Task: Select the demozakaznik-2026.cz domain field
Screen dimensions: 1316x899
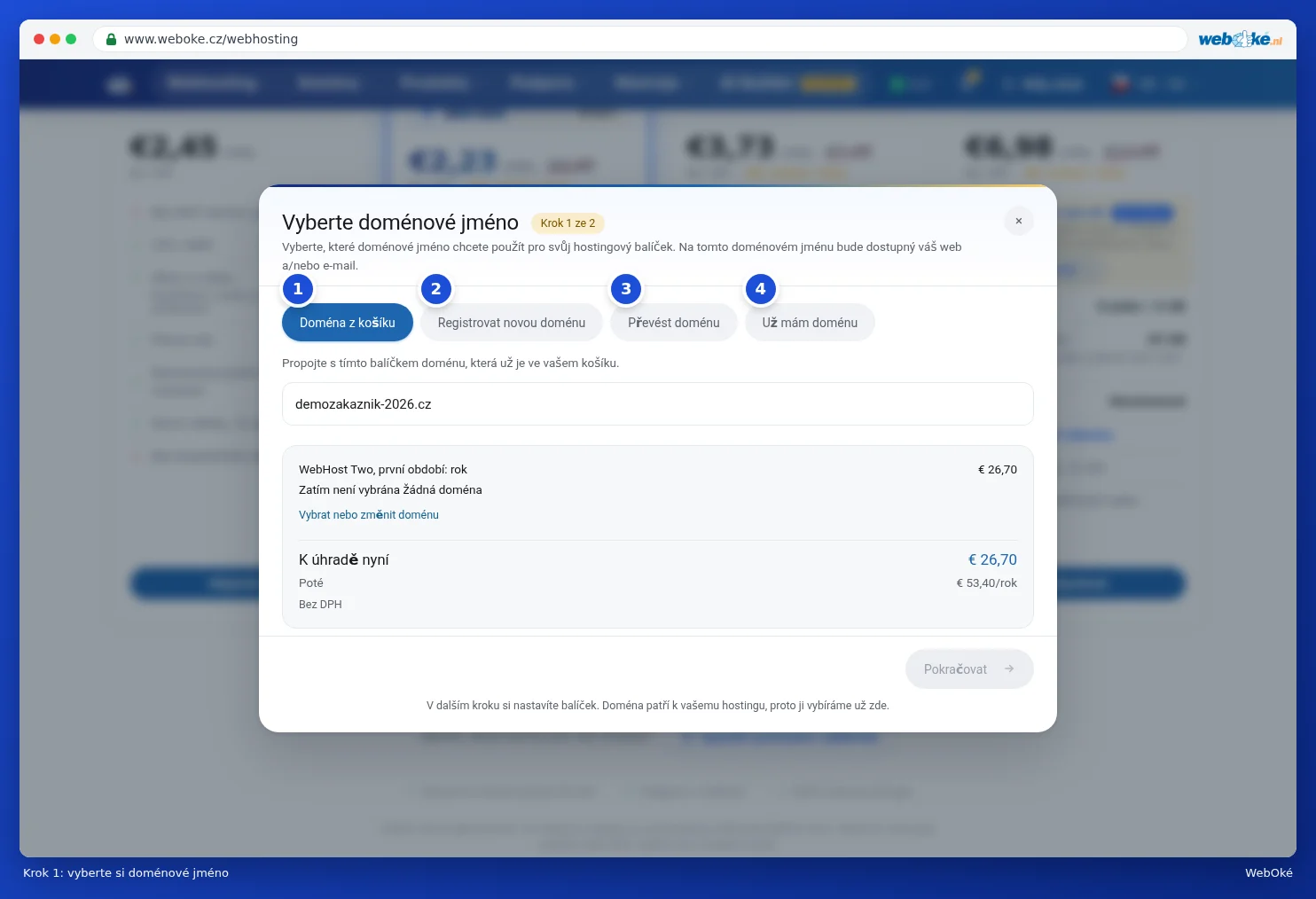Action: pos(658,404)
